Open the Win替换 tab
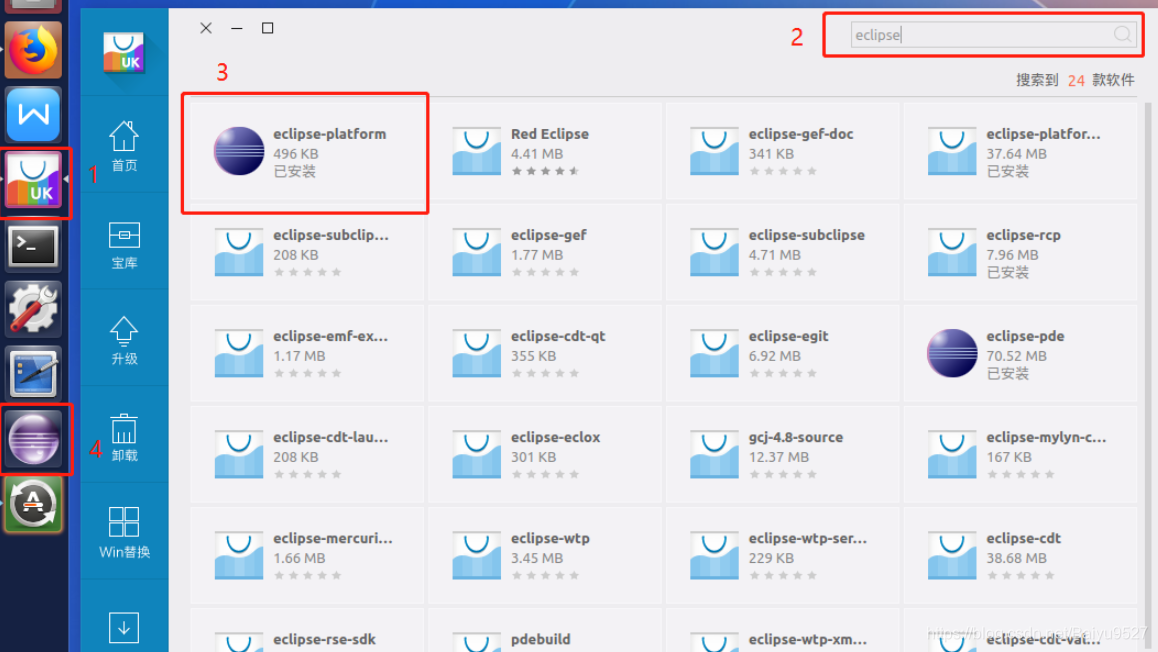The image size is (1158, 652). (124, 533)
